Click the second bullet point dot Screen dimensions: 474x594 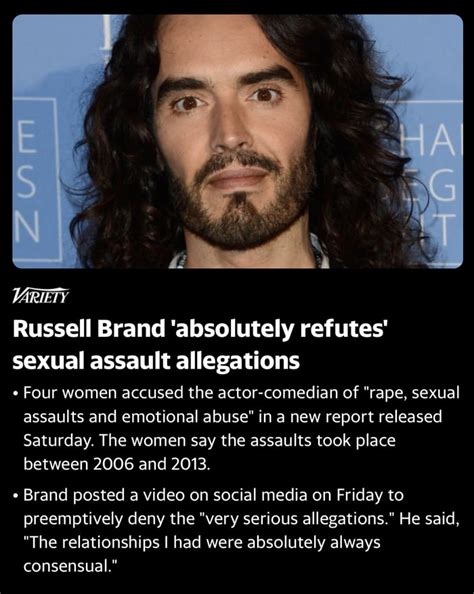tap(15, 496)
